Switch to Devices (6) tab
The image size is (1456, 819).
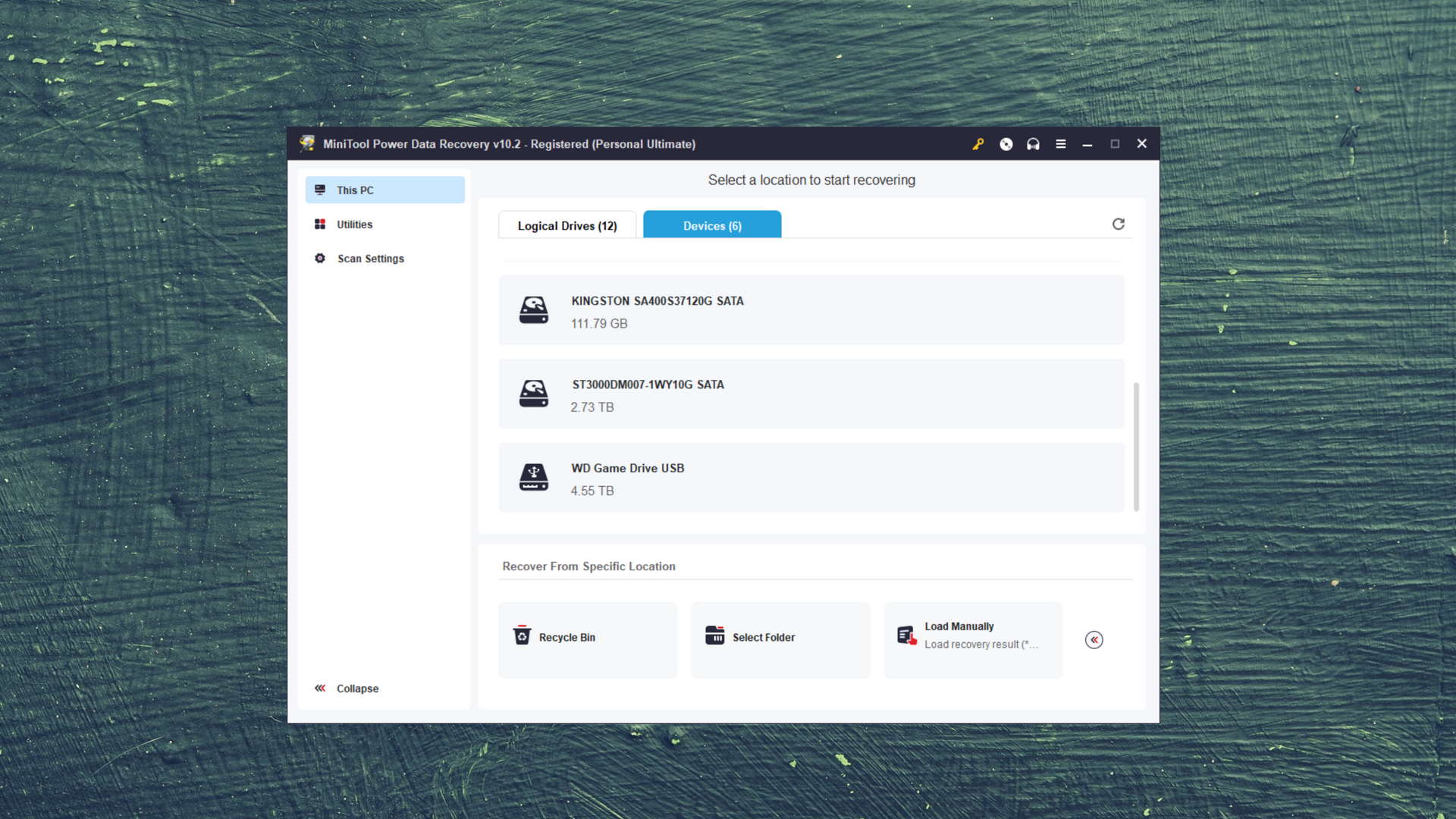712,225
